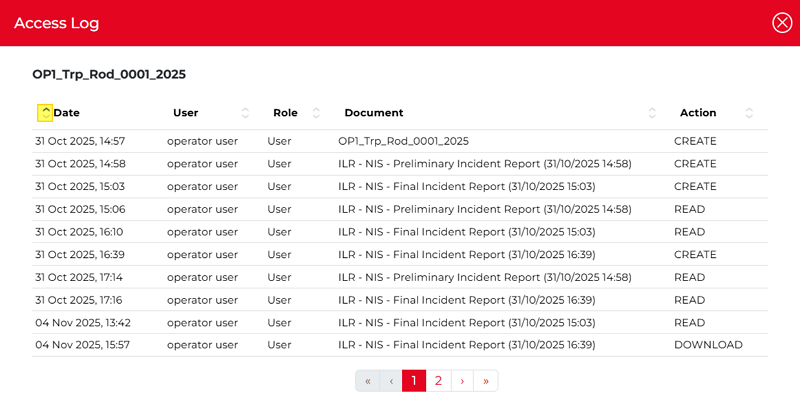Click CREATE action in the 14:58 row

tap(695, 164)
